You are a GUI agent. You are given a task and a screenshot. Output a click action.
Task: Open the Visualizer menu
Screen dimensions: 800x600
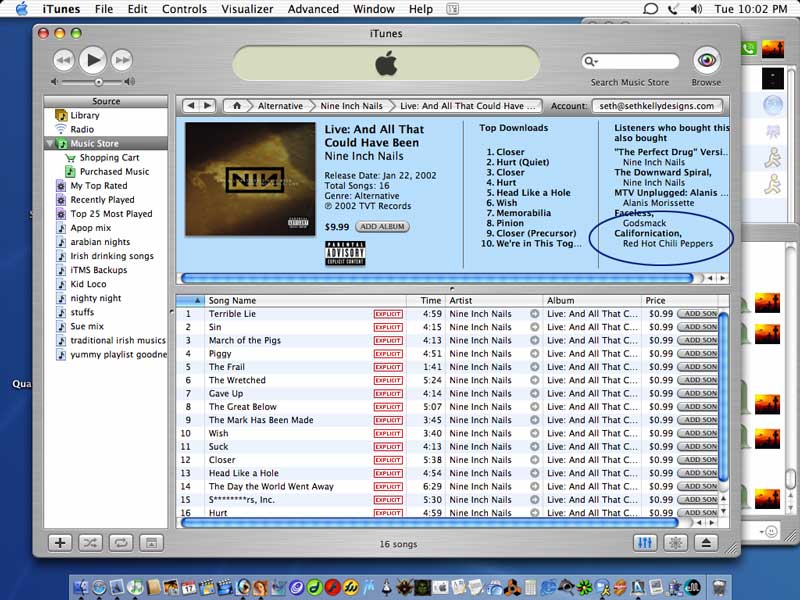[247, 9]
